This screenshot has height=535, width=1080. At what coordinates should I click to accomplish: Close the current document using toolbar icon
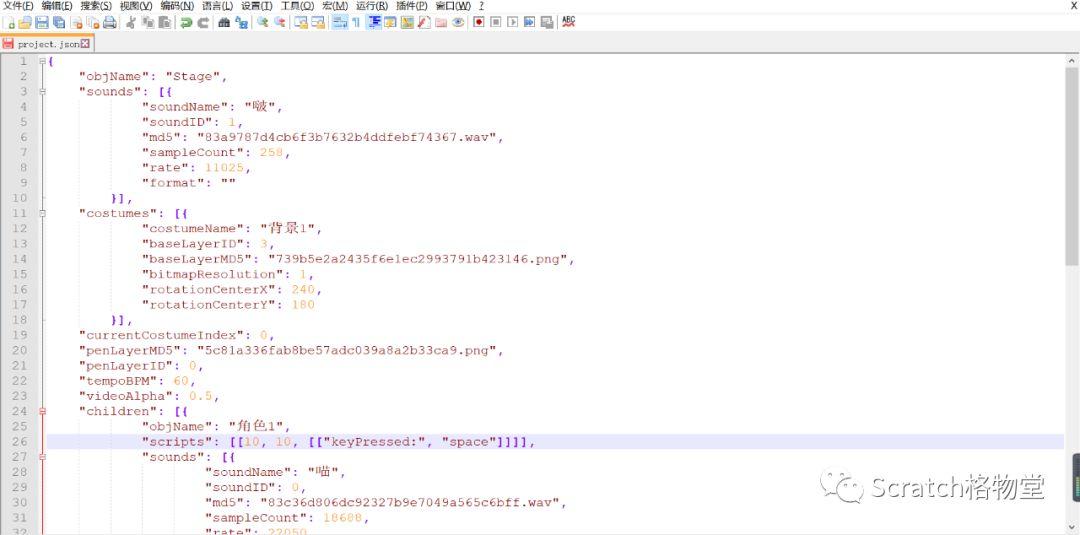click(x=76, y=22)
